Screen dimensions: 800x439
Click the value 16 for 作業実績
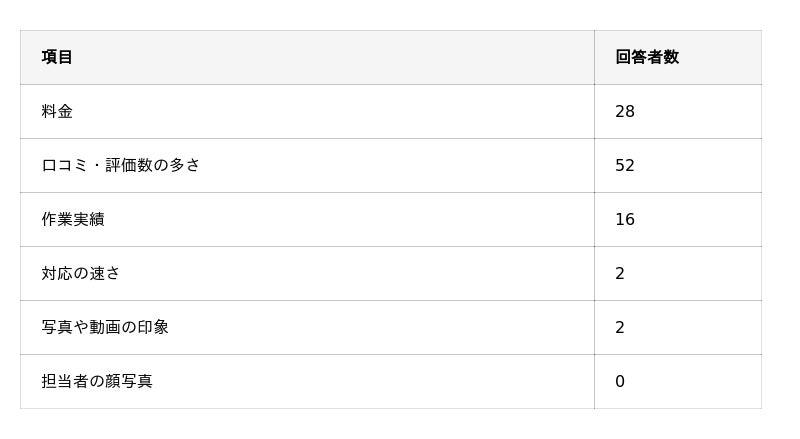625,219
